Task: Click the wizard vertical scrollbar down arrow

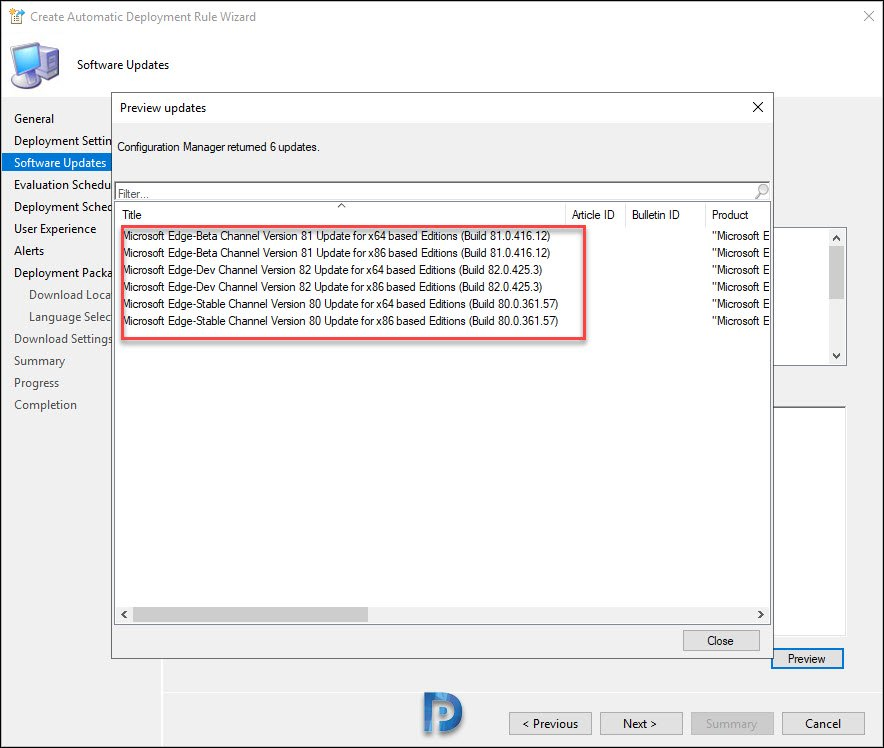Action: coord(837,356)
